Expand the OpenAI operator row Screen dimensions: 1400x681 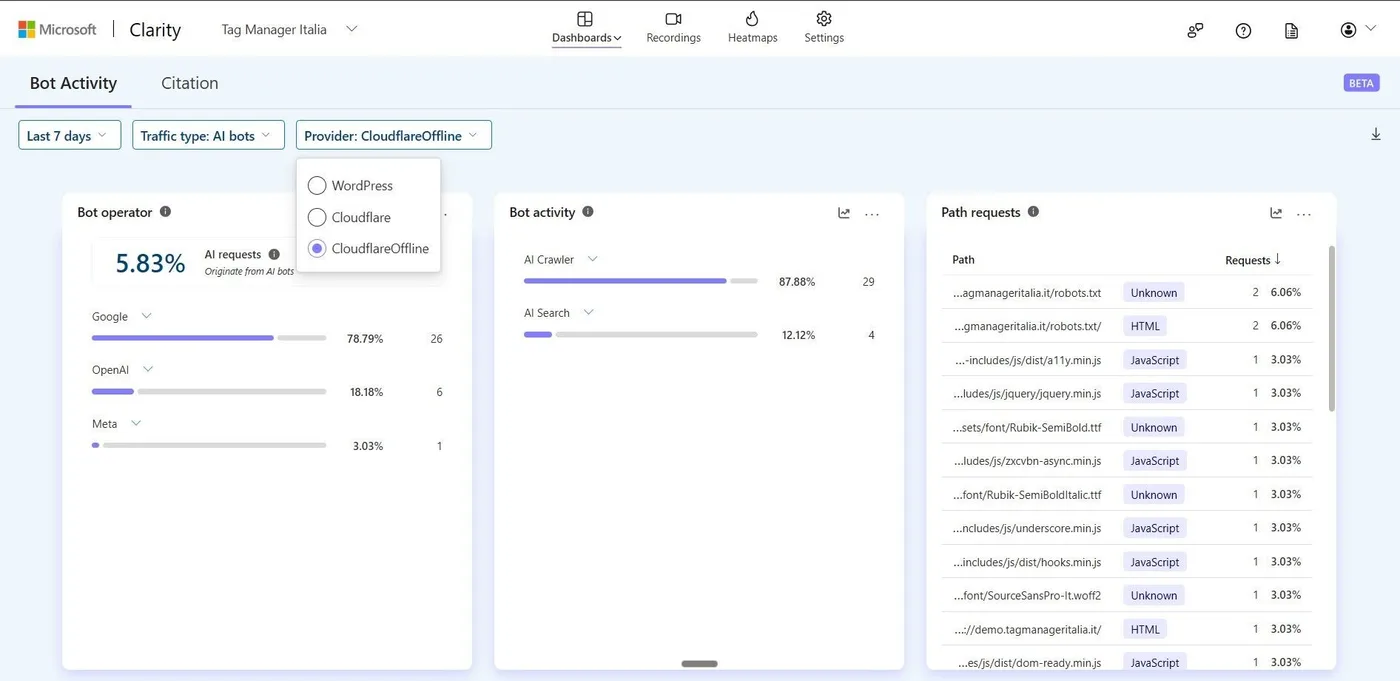(x=148, y=369)
